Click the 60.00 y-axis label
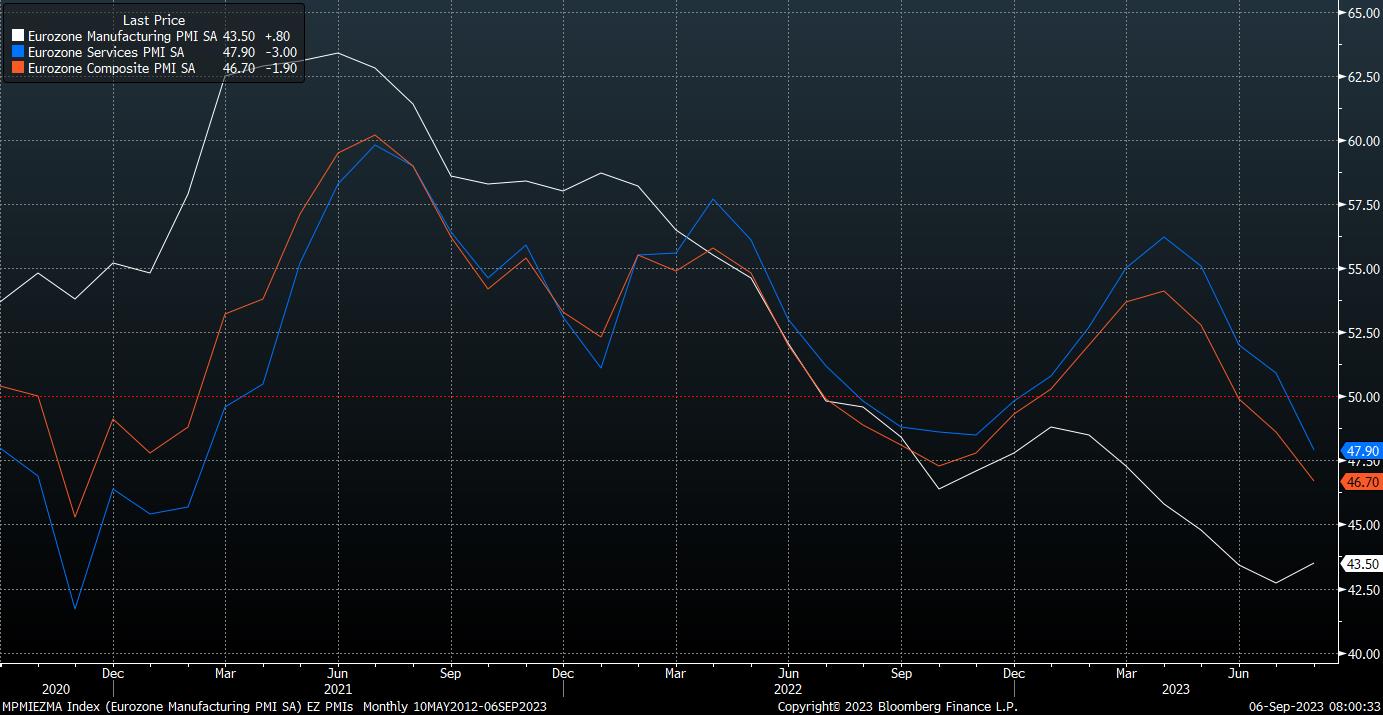The image size is (1383, 715). point(1363,141)
